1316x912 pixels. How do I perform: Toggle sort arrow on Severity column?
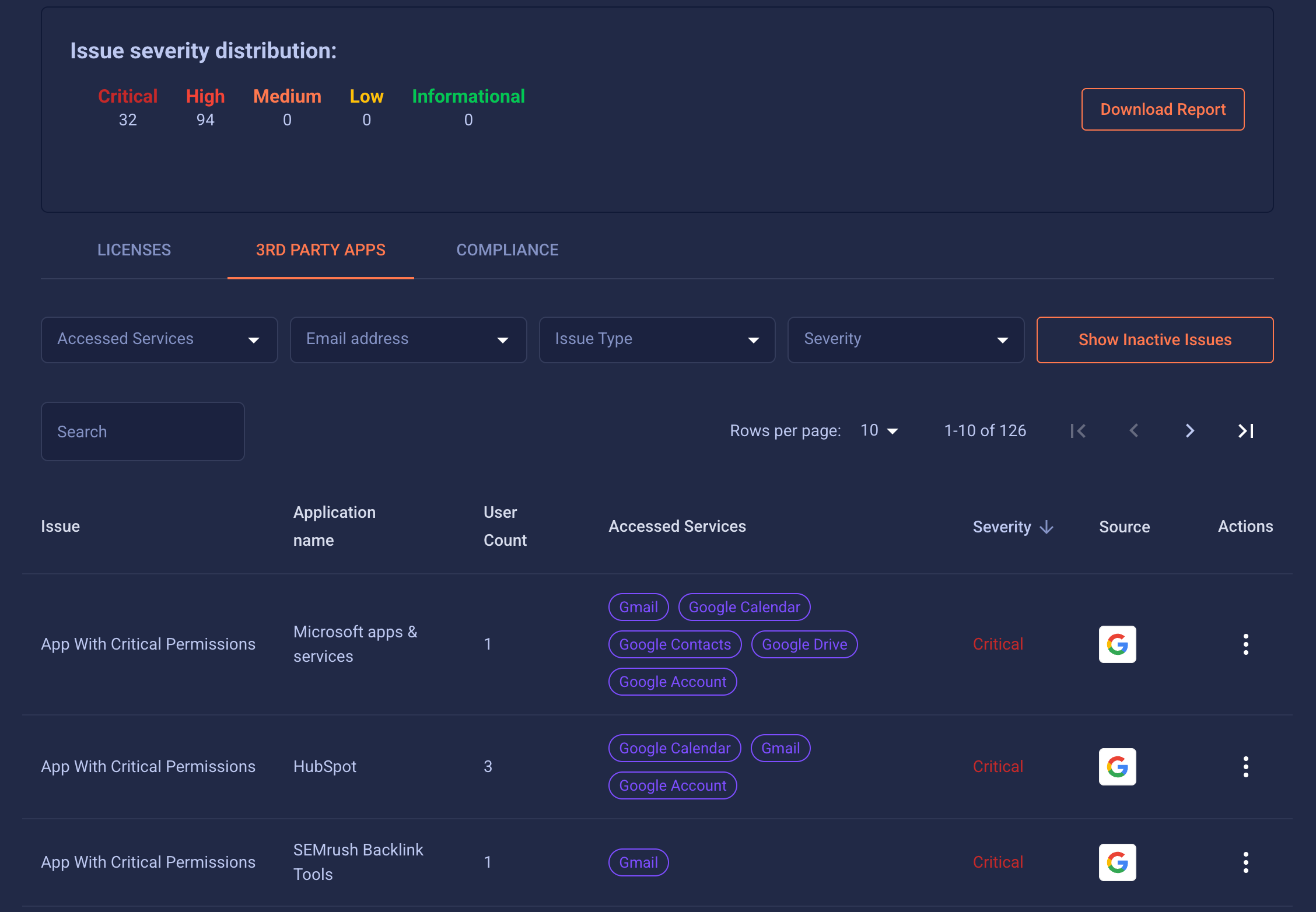point(1047,527)
